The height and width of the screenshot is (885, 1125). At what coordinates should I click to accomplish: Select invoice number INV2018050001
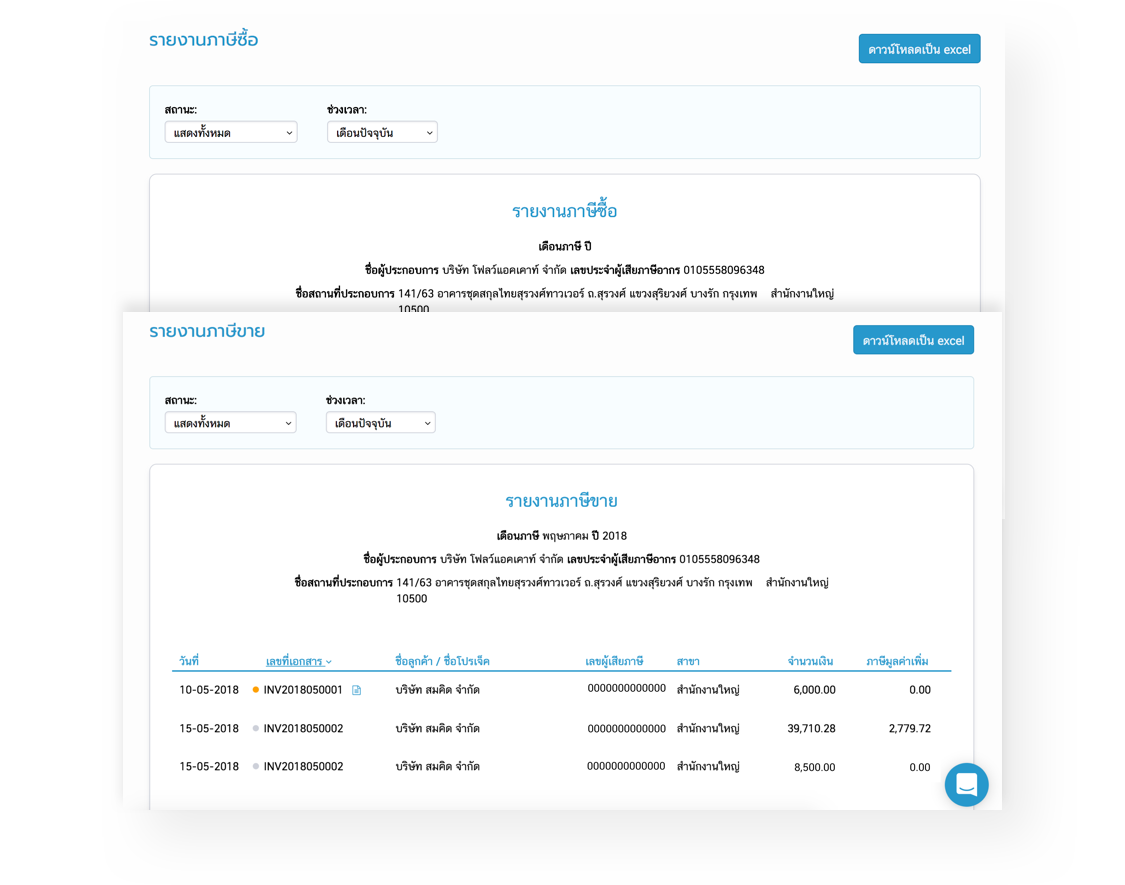click(303, 690)
